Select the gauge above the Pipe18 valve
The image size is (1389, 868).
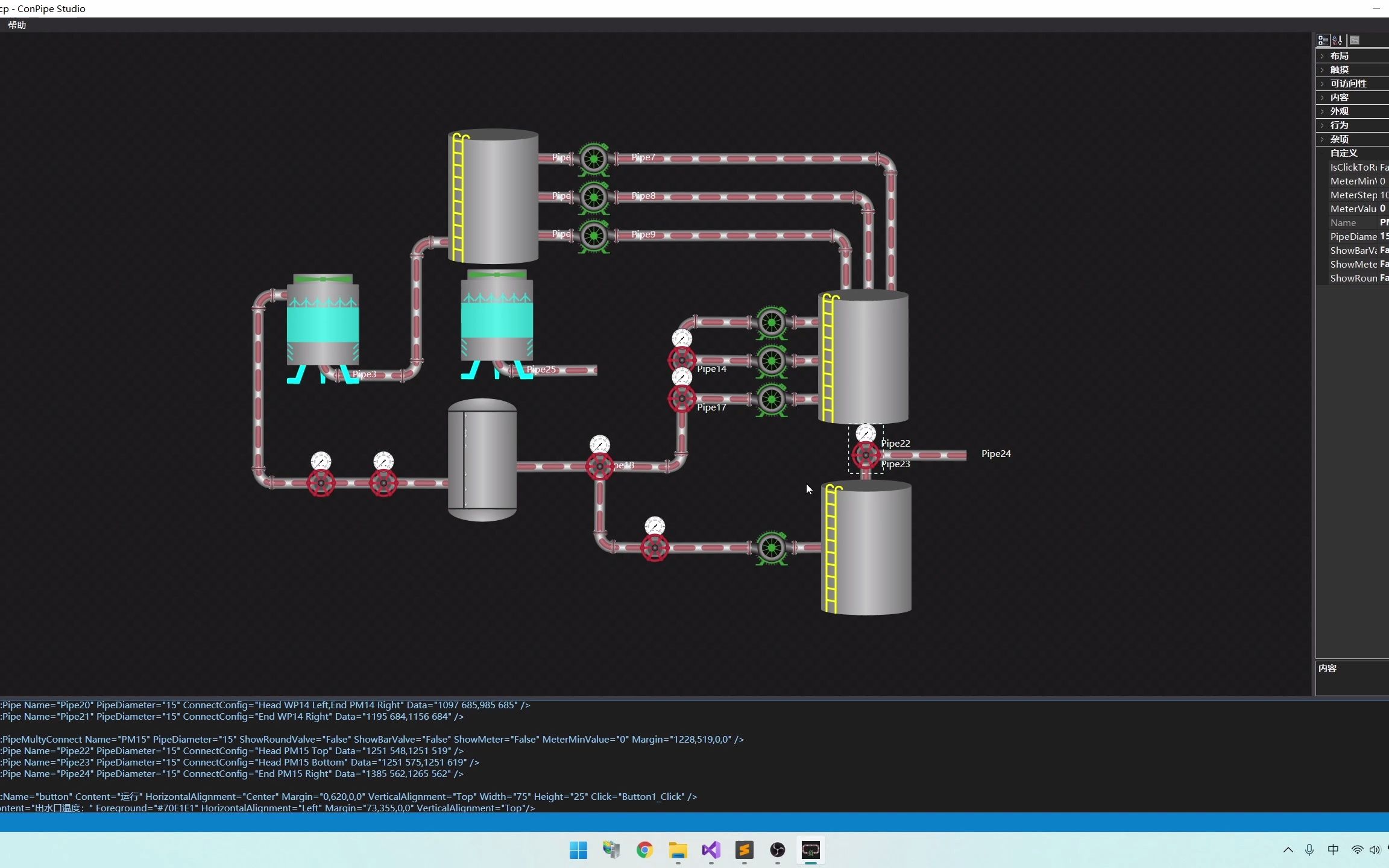(x=600, y=445)
